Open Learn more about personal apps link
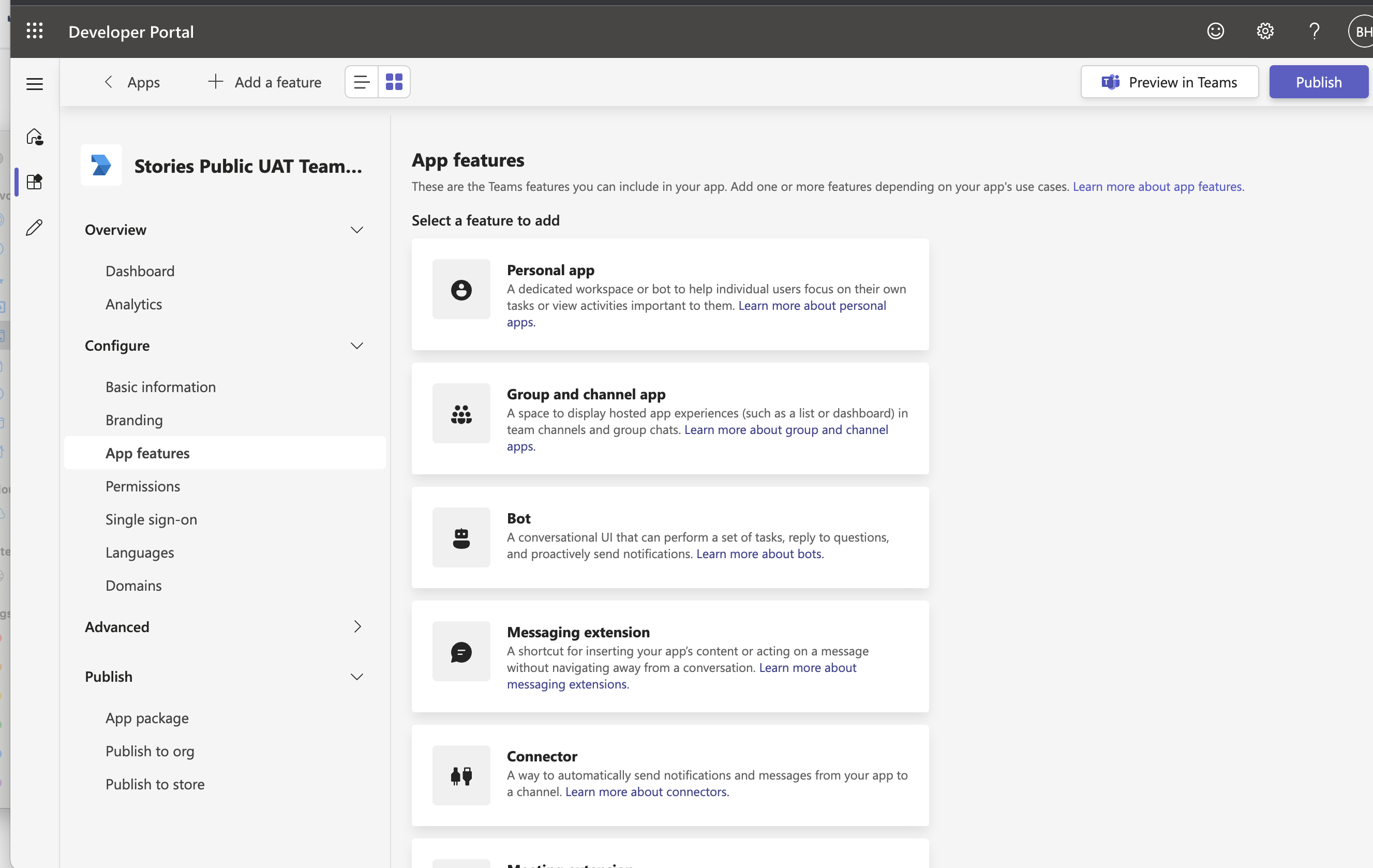The image size is (1373, 868). 812,306
